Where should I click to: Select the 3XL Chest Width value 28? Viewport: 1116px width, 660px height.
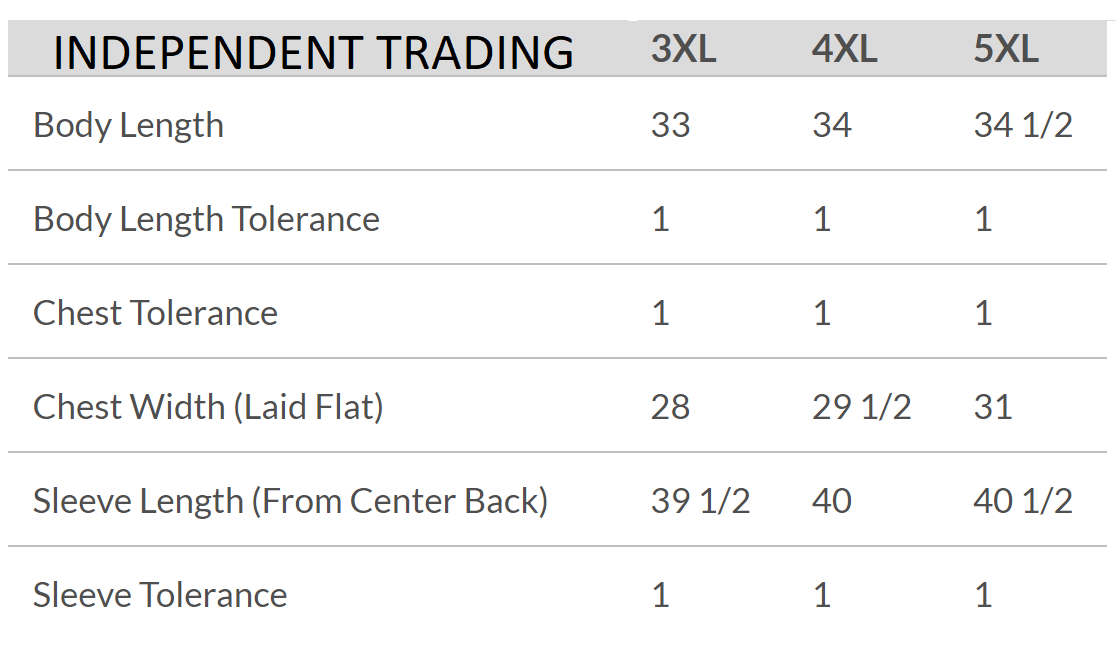coord(670,408)
